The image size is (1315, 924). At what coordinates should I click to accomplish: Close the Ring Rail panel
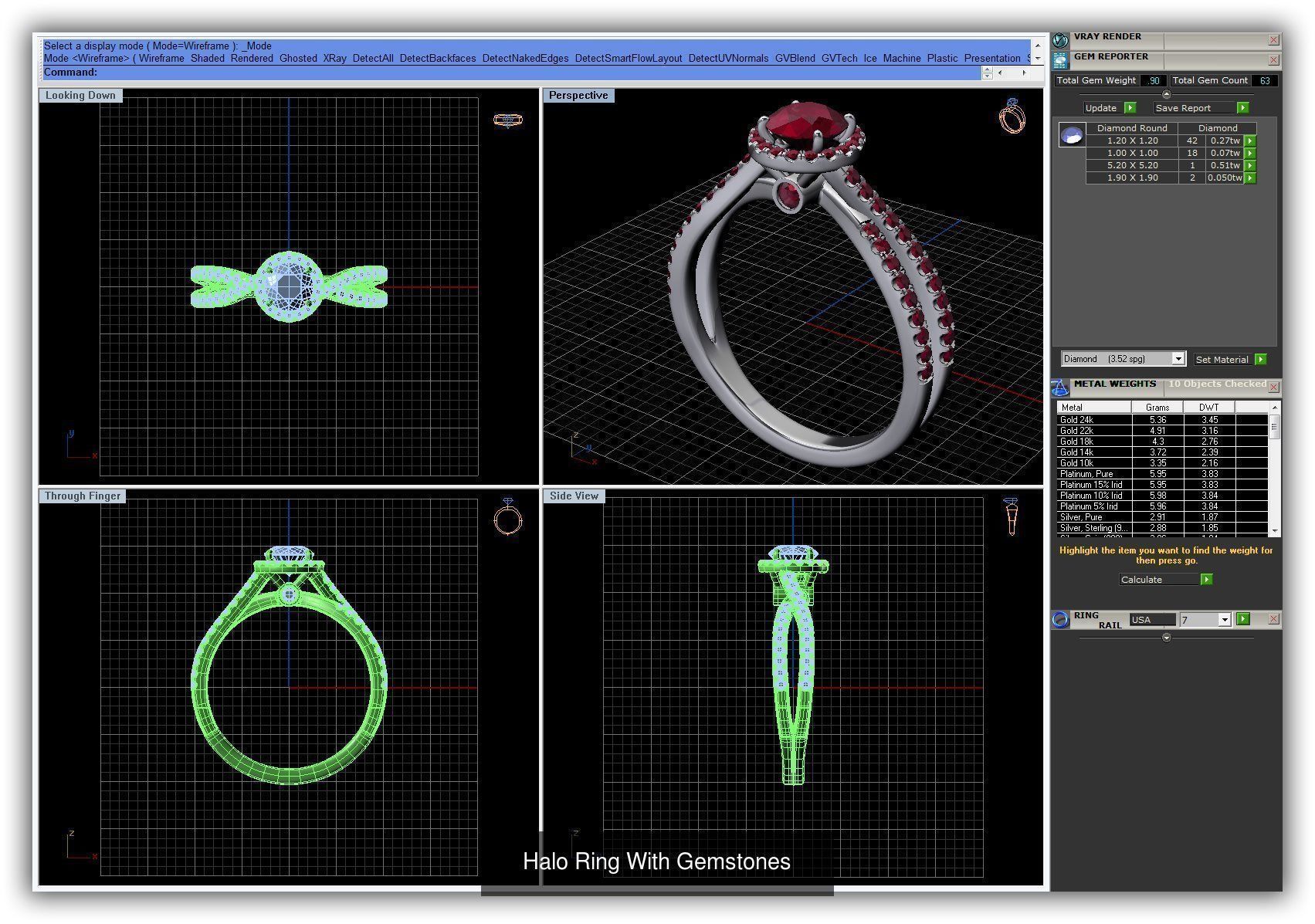click(x=1273, y=619)
